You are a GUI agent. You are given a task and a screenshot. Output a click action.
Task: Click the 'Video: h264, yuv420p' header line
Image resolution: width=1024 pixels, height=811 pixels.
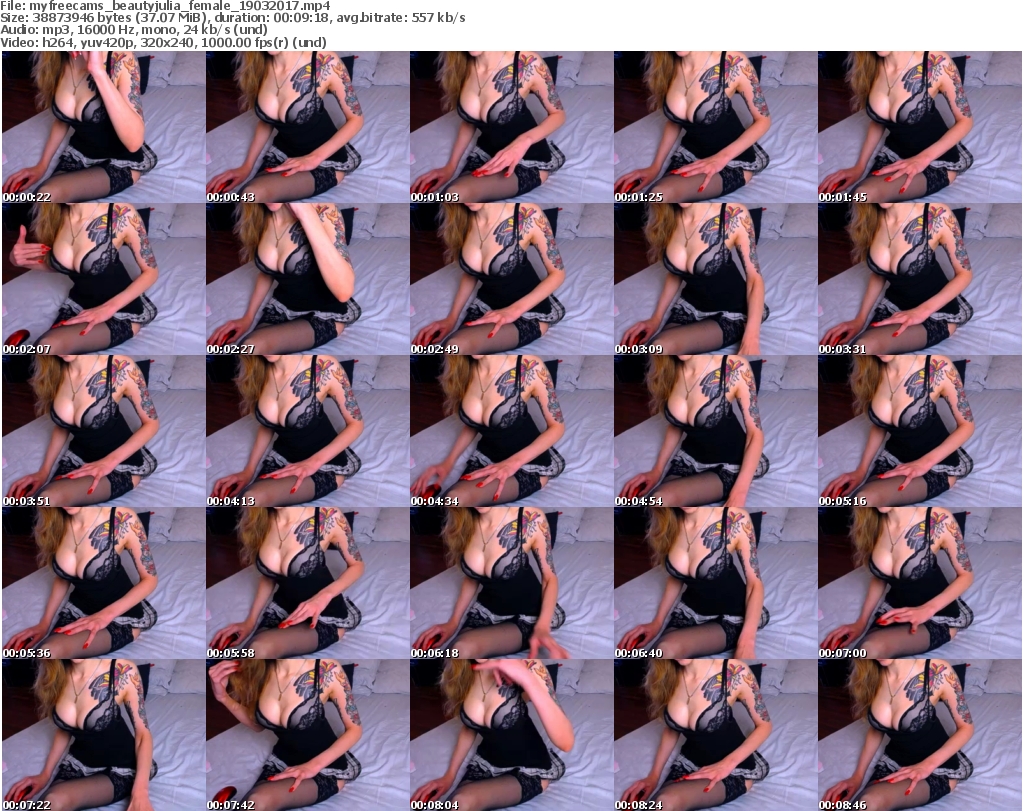[x=163, y=43]
